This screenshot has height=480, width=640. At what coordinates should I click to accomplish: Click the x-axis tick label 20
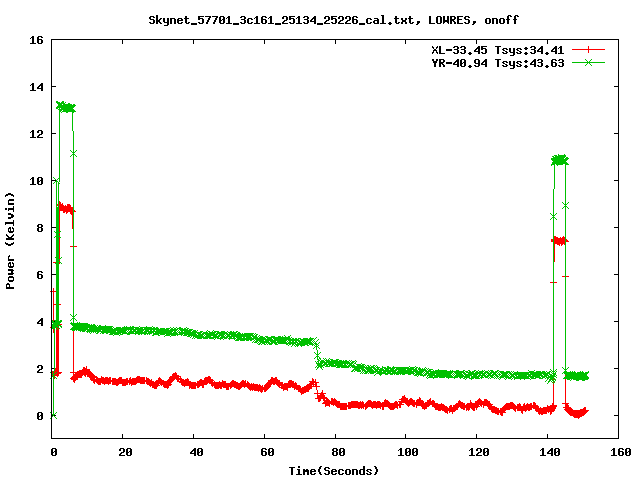tap(125, 452)
